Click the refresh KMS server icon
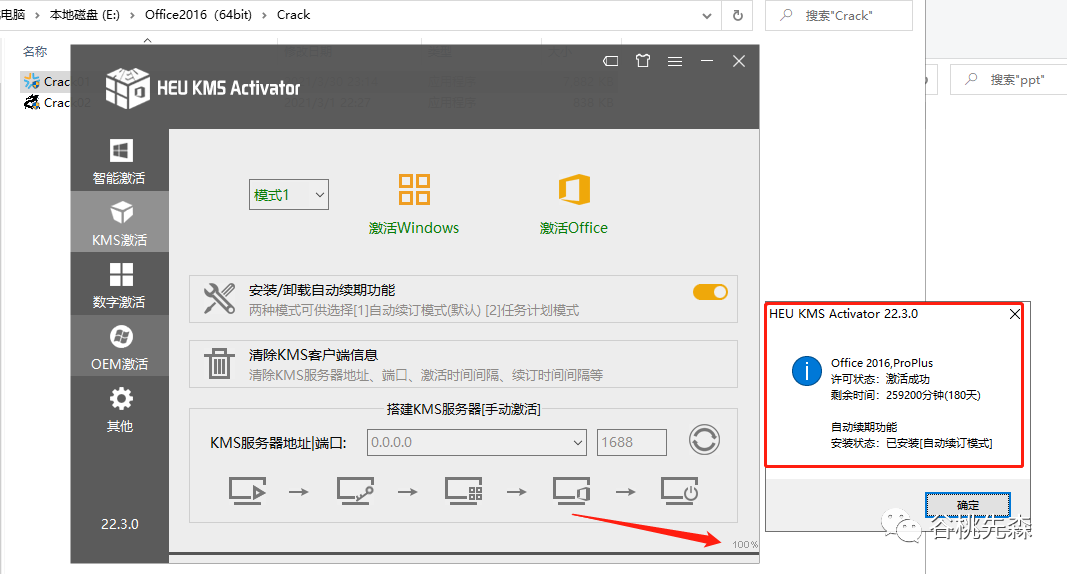Image resolution: width=1067 pixels, height=574 pixels. click(x=704, y=440)
